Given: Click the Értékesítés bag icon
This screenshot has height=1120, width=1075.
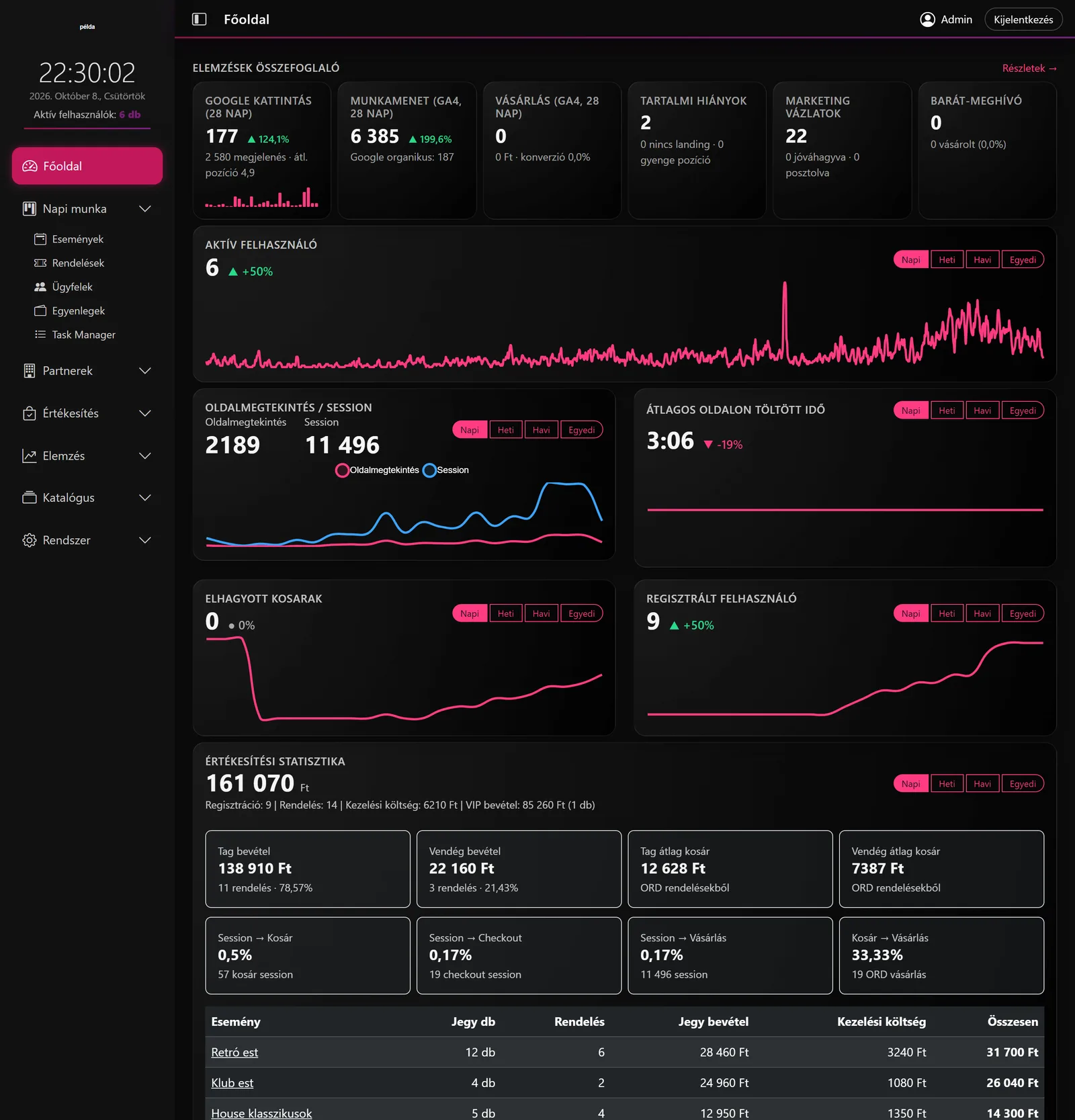Looking at the screenshot, I should coord(30,413).
